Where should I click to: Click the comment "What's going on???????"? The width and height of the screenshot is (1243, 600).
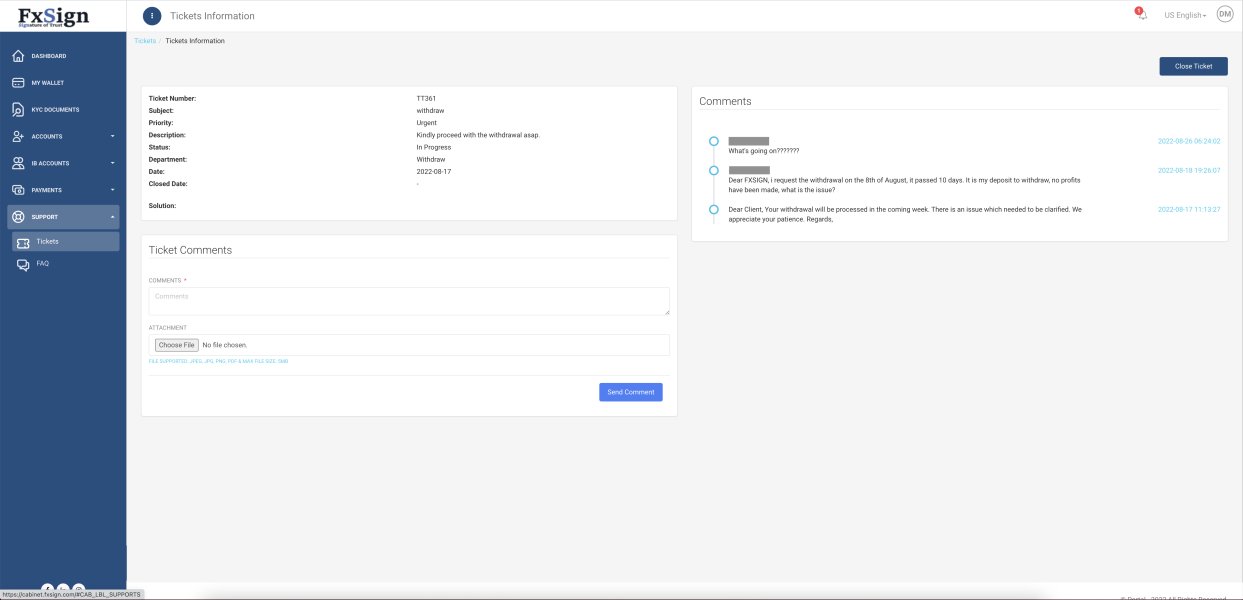click(764, 150)
